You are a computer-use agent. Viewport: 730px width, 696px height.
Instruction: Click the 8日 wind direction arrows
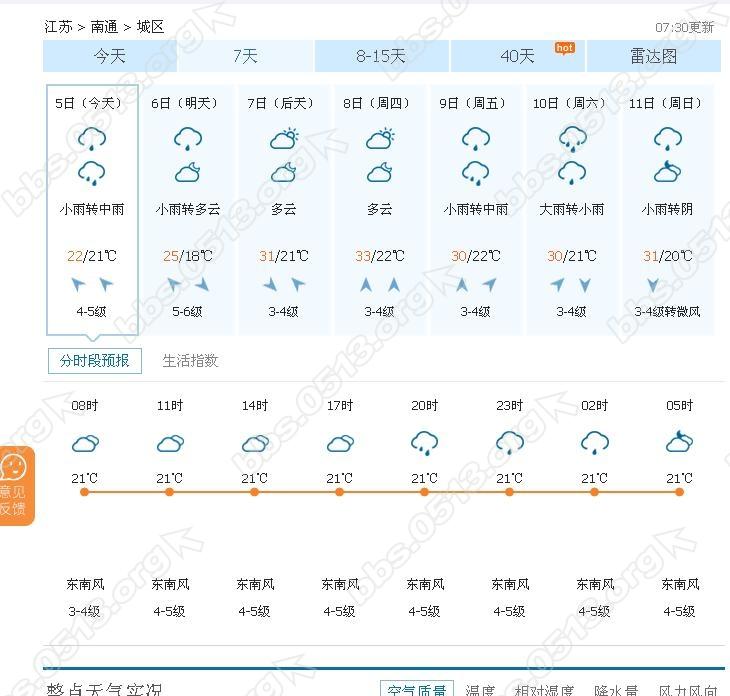380,284
